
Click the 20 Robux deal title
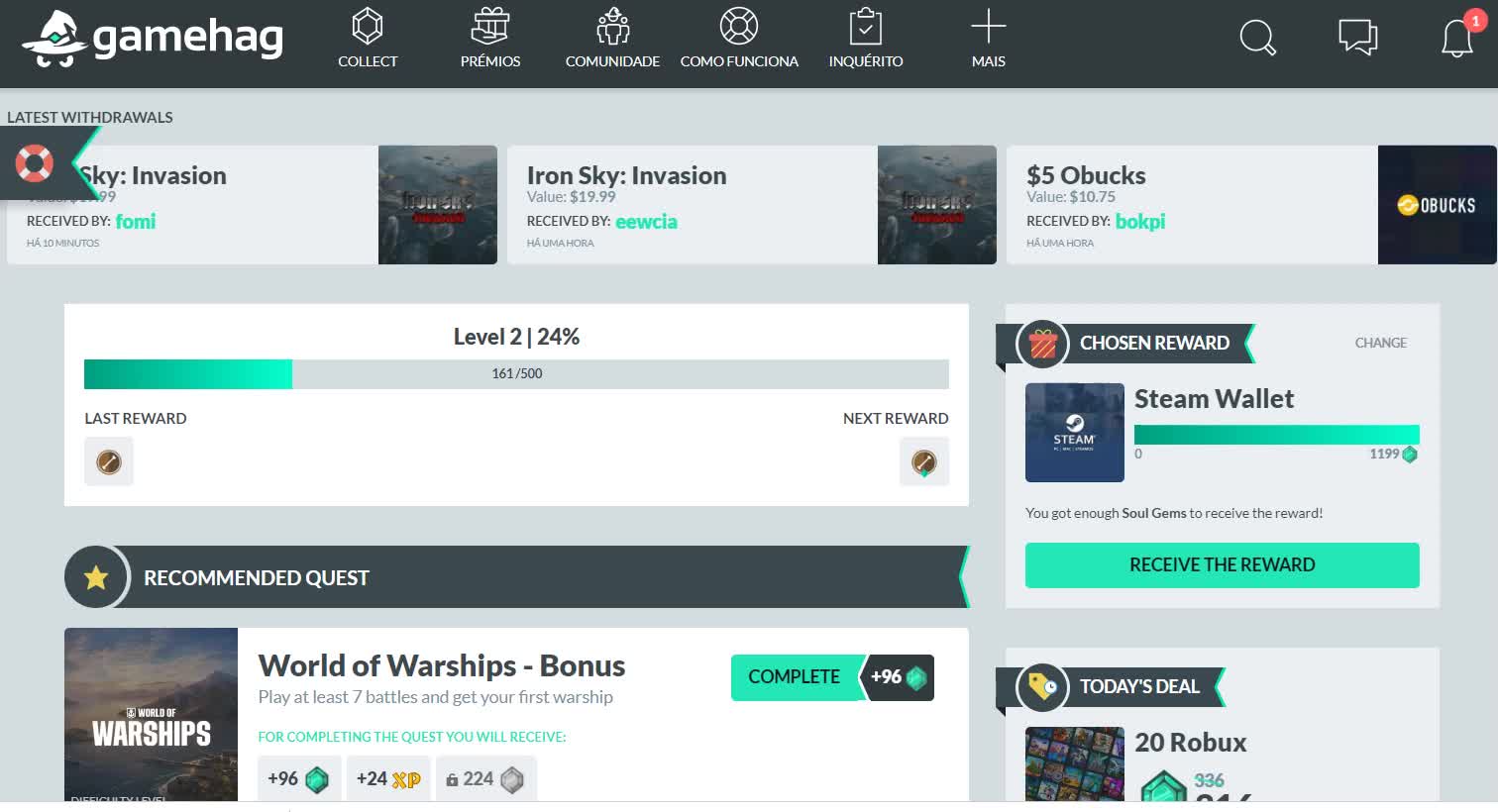pyautogui.click(x=1190, y=743)
